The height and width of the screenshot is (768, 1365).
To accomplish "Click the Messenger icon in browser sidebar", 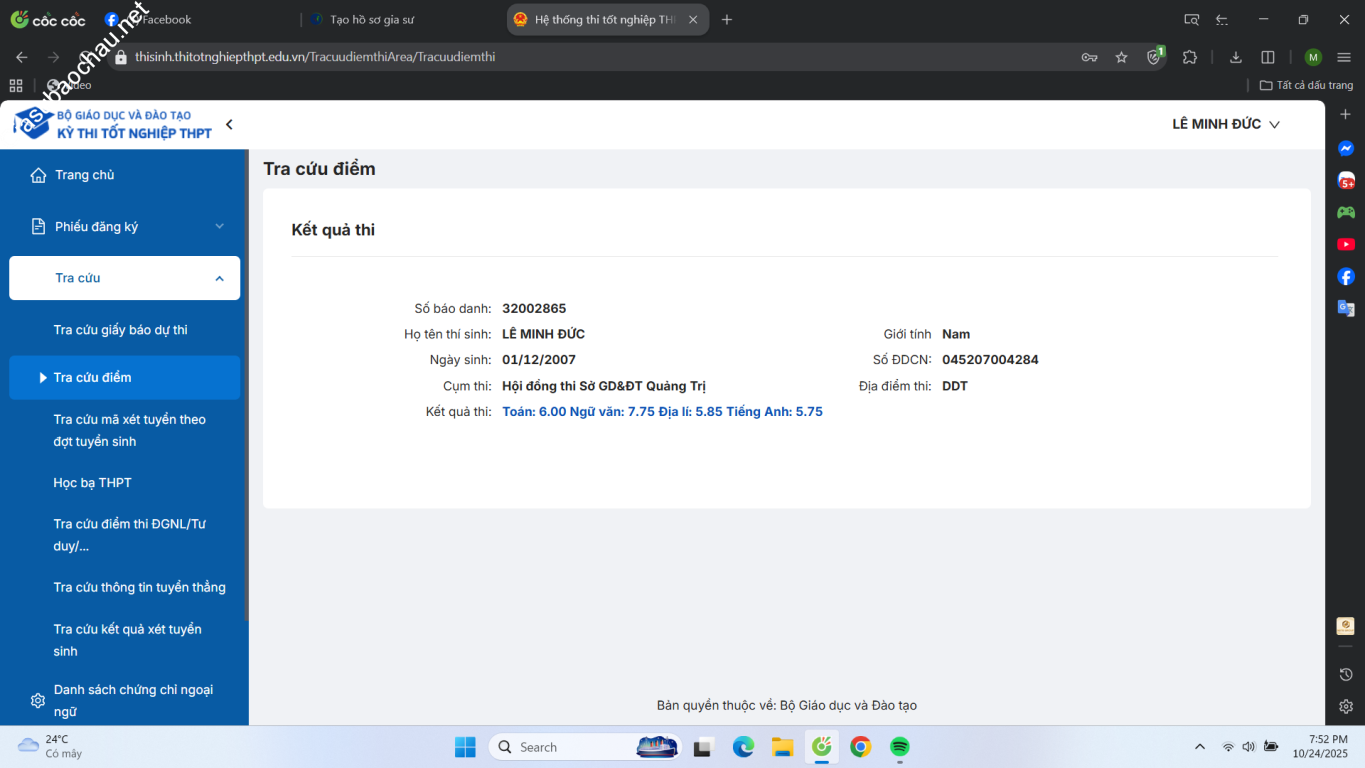I will tap(1346, 149).
